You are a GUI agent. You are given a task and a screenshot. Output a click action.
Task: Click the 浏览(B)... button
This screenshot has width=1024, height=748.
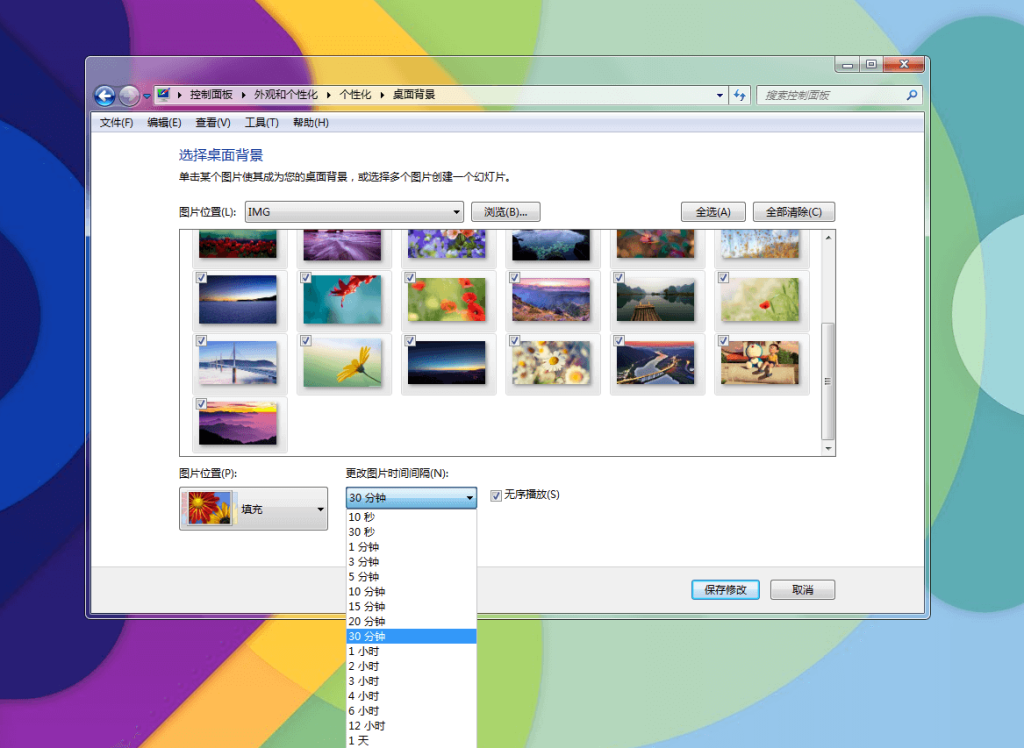click(505, 212)
